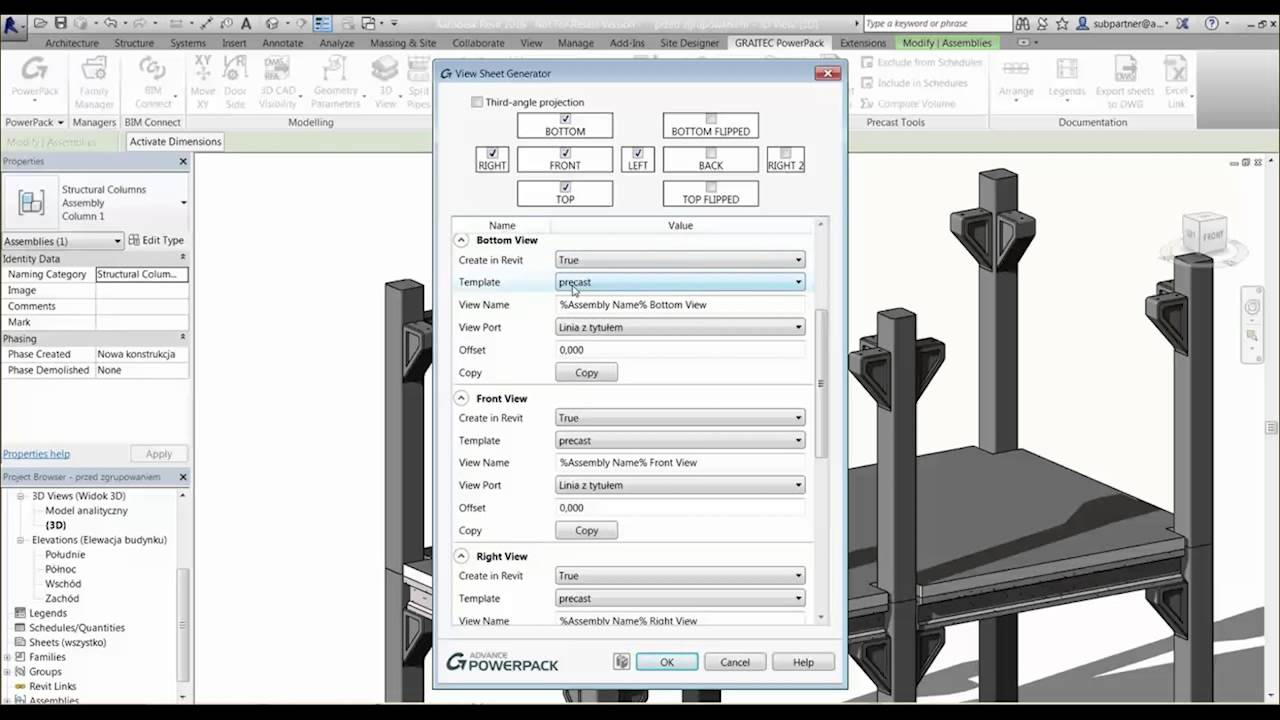Switch to the Structure ribbon tab

pos(134,43)
